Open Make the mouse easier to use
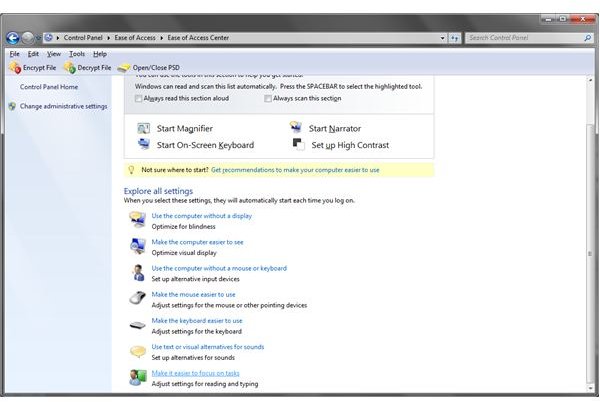Viewport: 600px width, 402px height. click(193, 295)
